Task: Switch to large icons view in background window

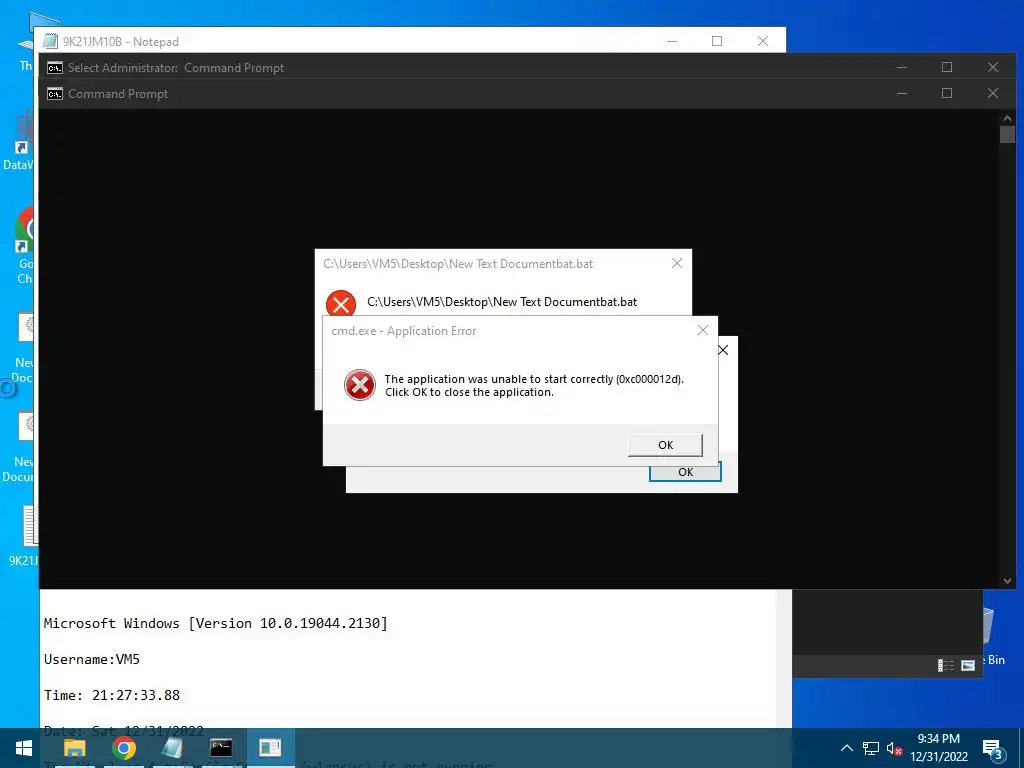Action: coord(968,665)
